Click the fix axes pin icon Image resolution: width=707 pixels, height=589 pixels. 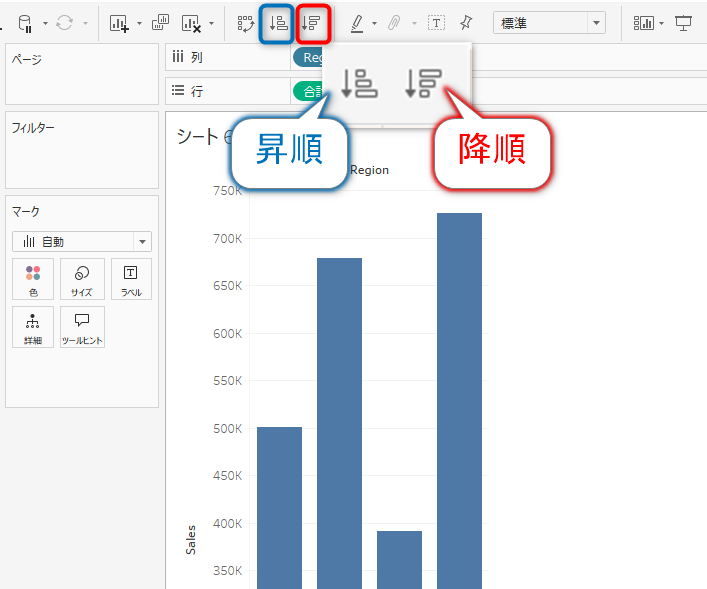point(466,23)
